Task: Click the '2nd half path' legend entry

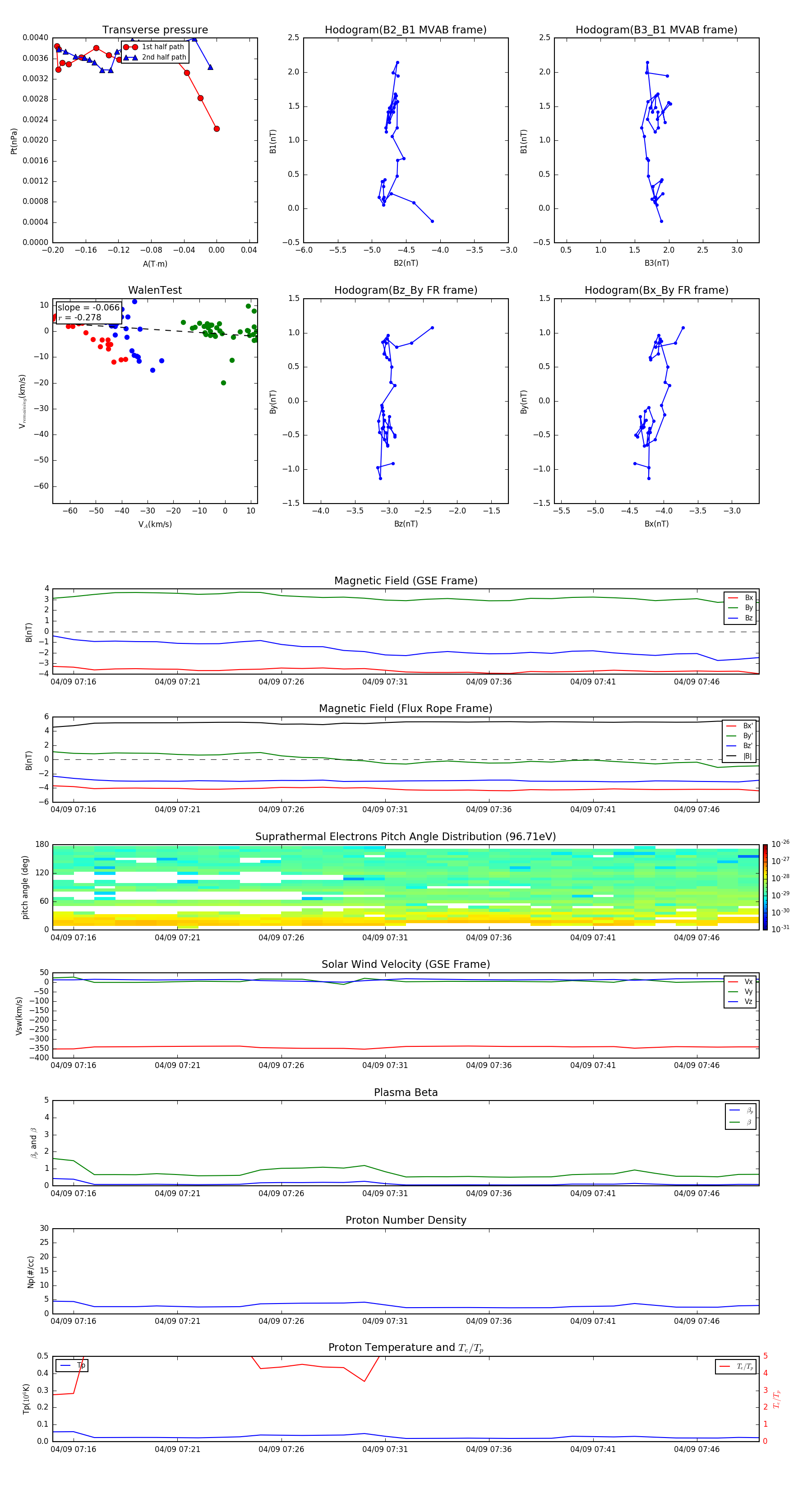Action: pyautogui.click(x=156, y=57)
